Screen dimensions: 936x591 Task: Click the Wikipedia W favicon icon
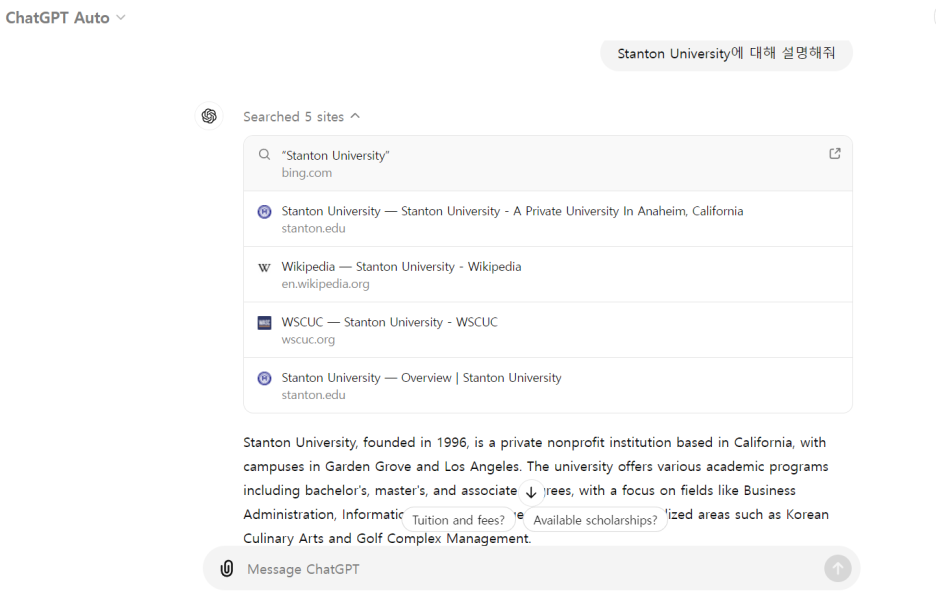pos(264,267)
